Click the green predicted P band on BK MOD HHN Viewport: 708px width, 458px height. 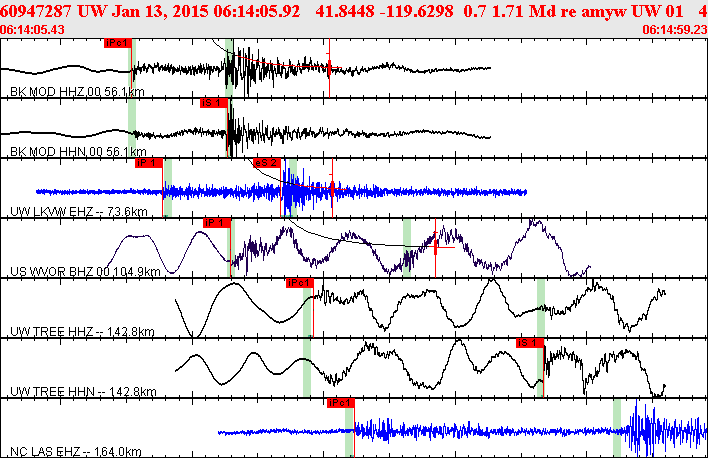pyautogui.click(x=132, y=128)
